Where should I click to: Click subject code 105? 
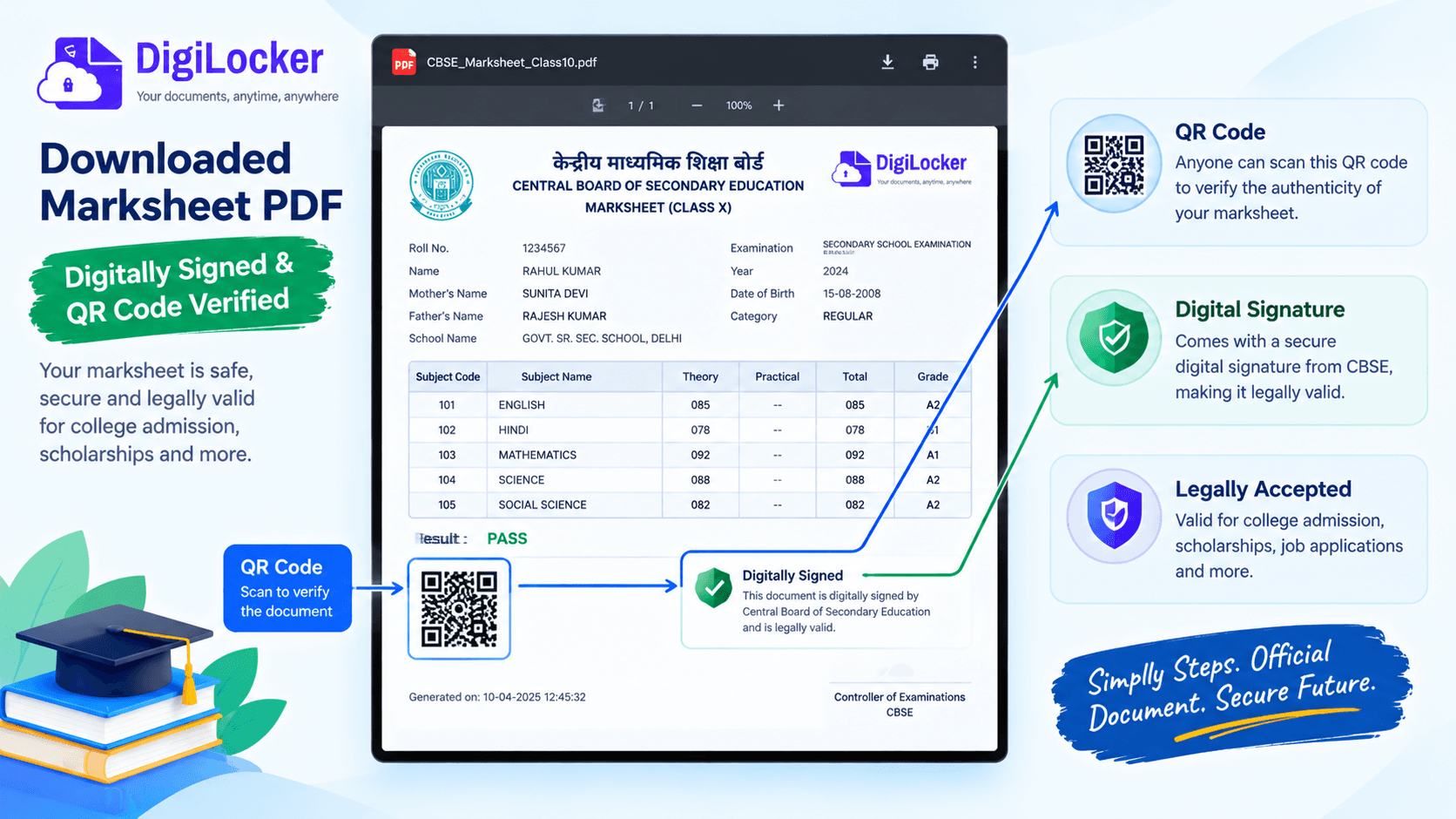tap(447, 504)
